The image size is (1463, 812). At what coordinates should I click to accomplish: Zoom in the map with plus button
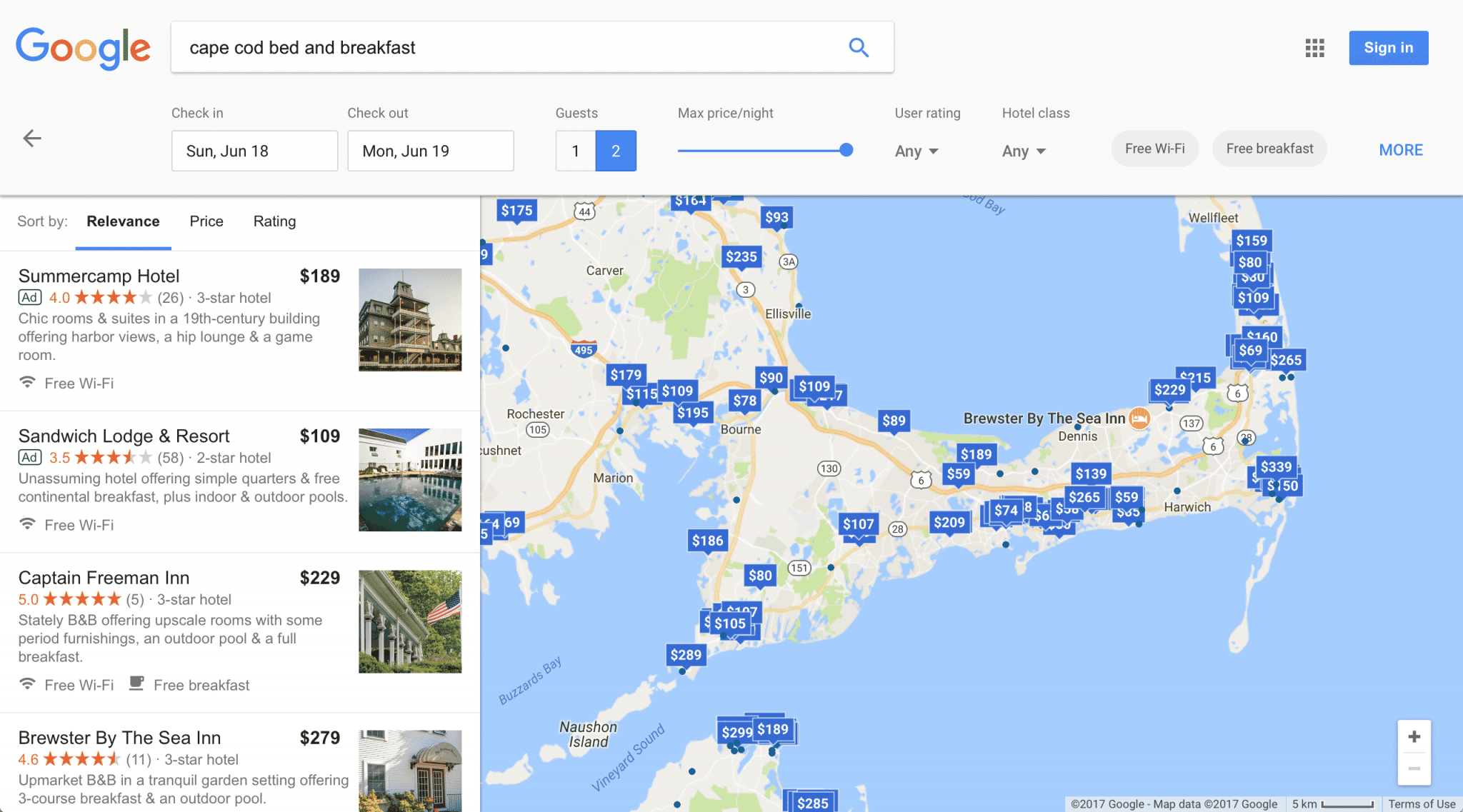click(1414, 736)
